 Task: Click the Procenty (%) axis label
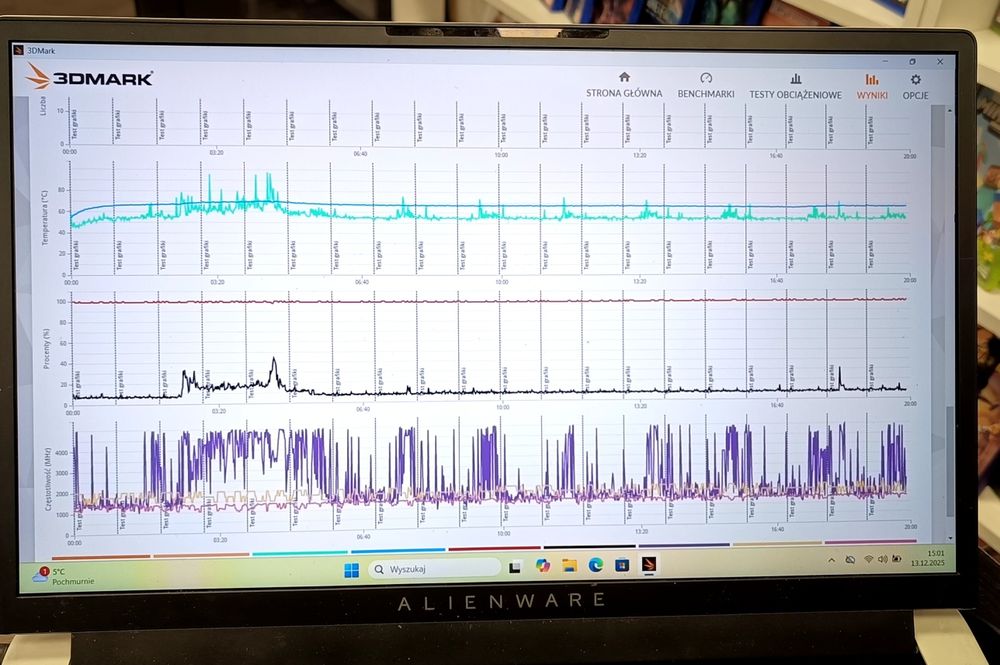point(46,349)
